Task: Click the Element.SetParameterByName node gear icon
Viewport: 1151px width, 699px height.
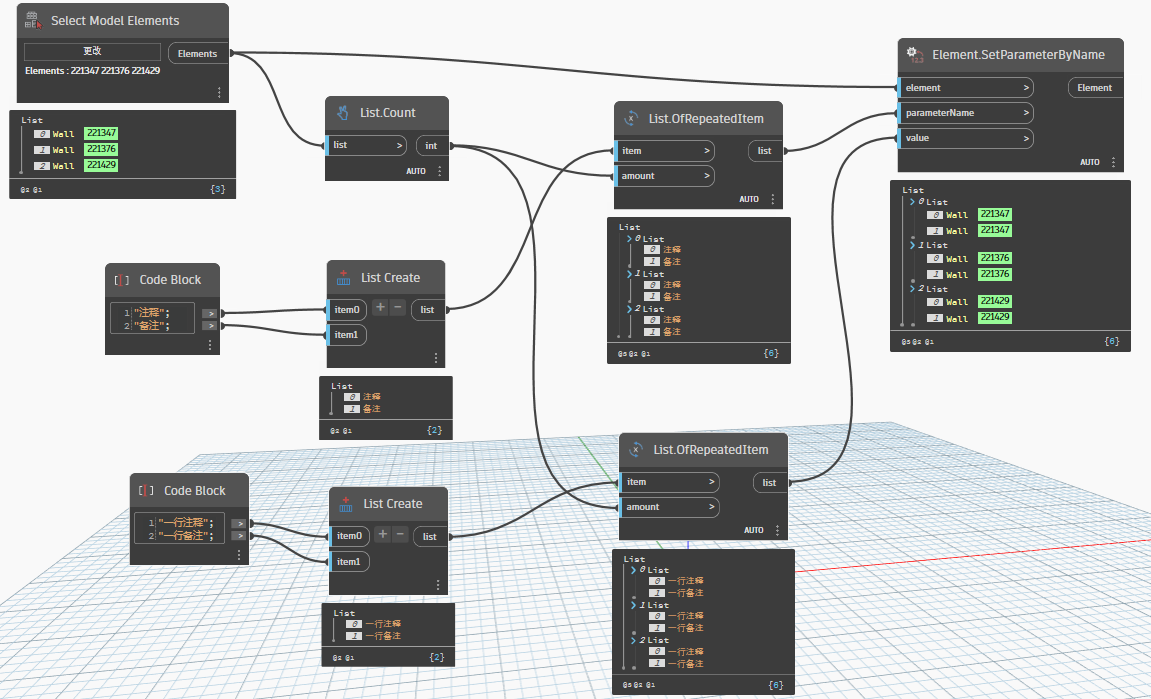Action: [914, 54]
